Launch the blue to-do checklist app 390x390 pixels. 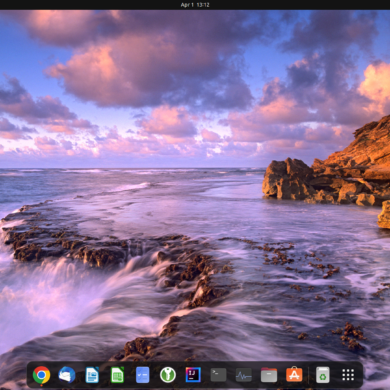(x=143, y=375)
